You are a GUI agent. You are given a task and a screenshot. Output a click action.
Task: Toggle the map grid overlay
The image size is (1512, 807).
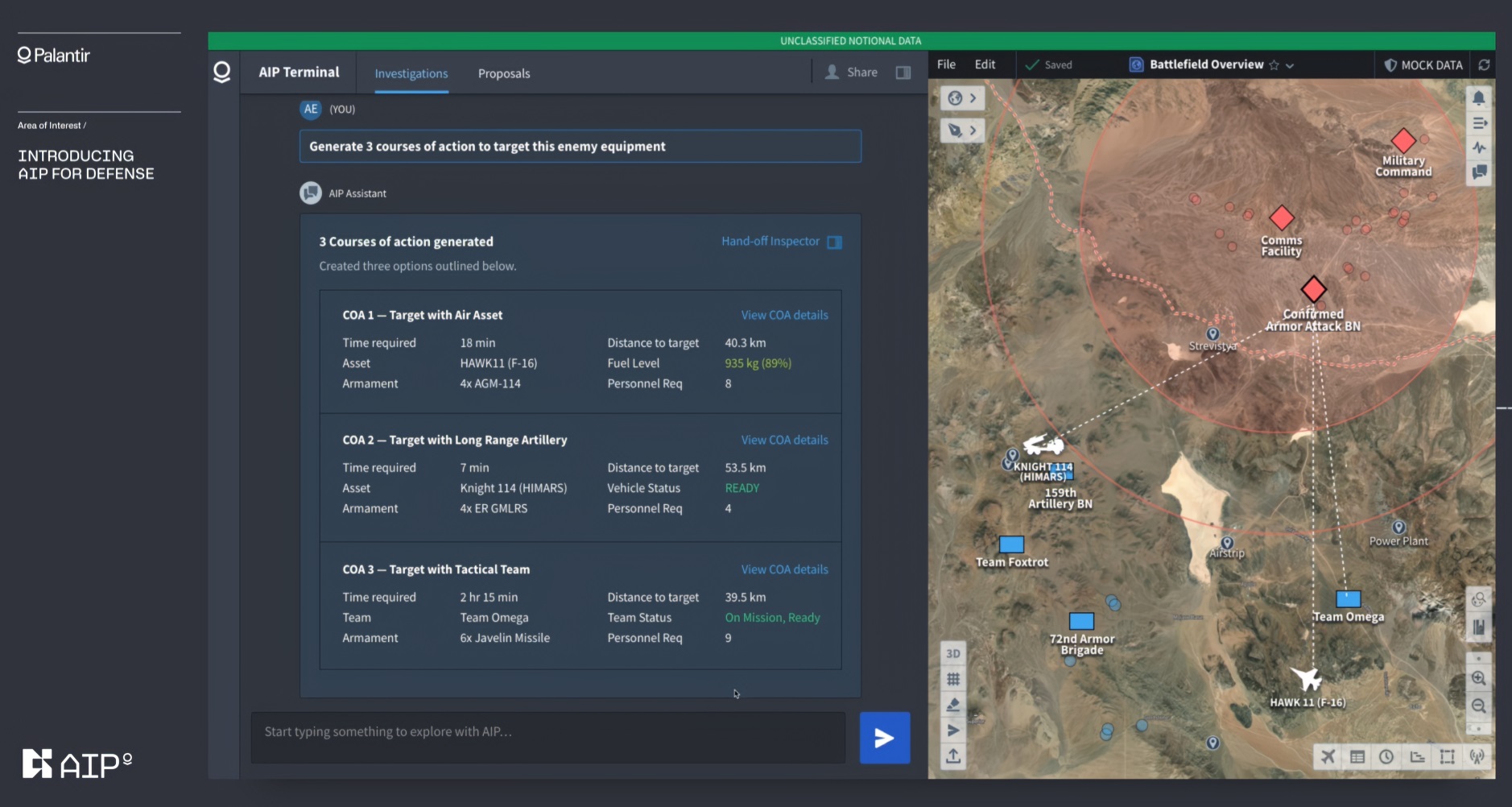click(x=953, y=679)
